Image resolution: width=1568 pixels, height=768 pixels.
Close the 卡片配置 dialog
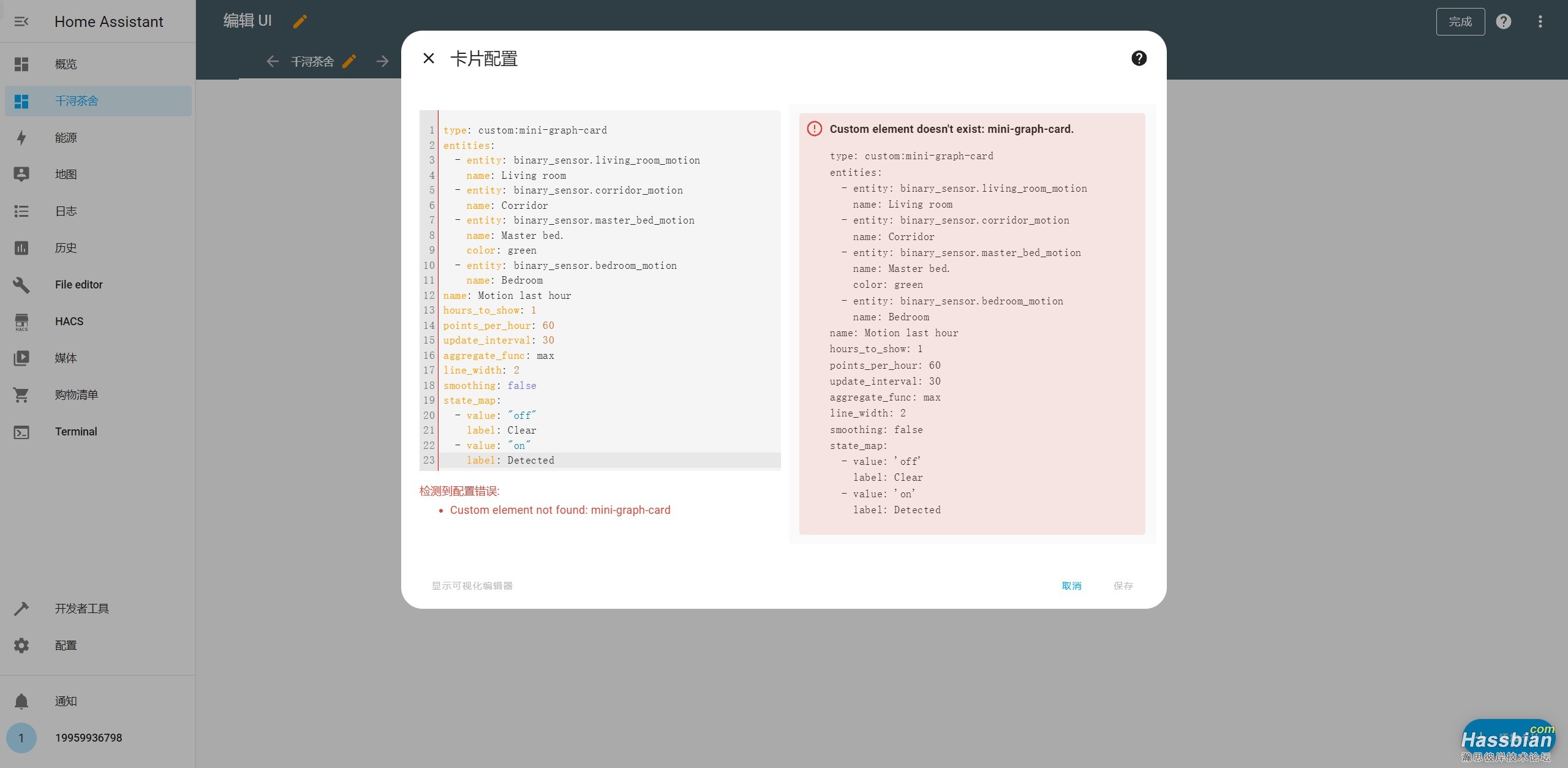pyautogui.click(x=429, y=58)
